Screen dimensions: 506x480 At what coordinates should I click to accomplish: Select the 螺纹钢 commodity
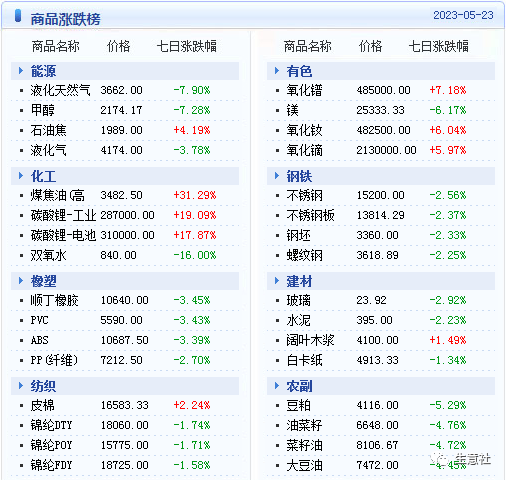[304, 255]
